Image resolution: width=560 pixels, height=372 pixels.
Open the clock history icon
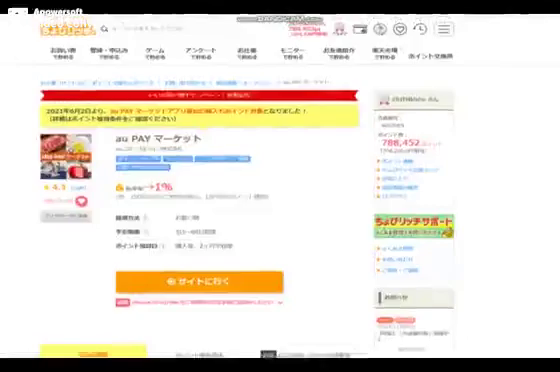coord(420,29)
